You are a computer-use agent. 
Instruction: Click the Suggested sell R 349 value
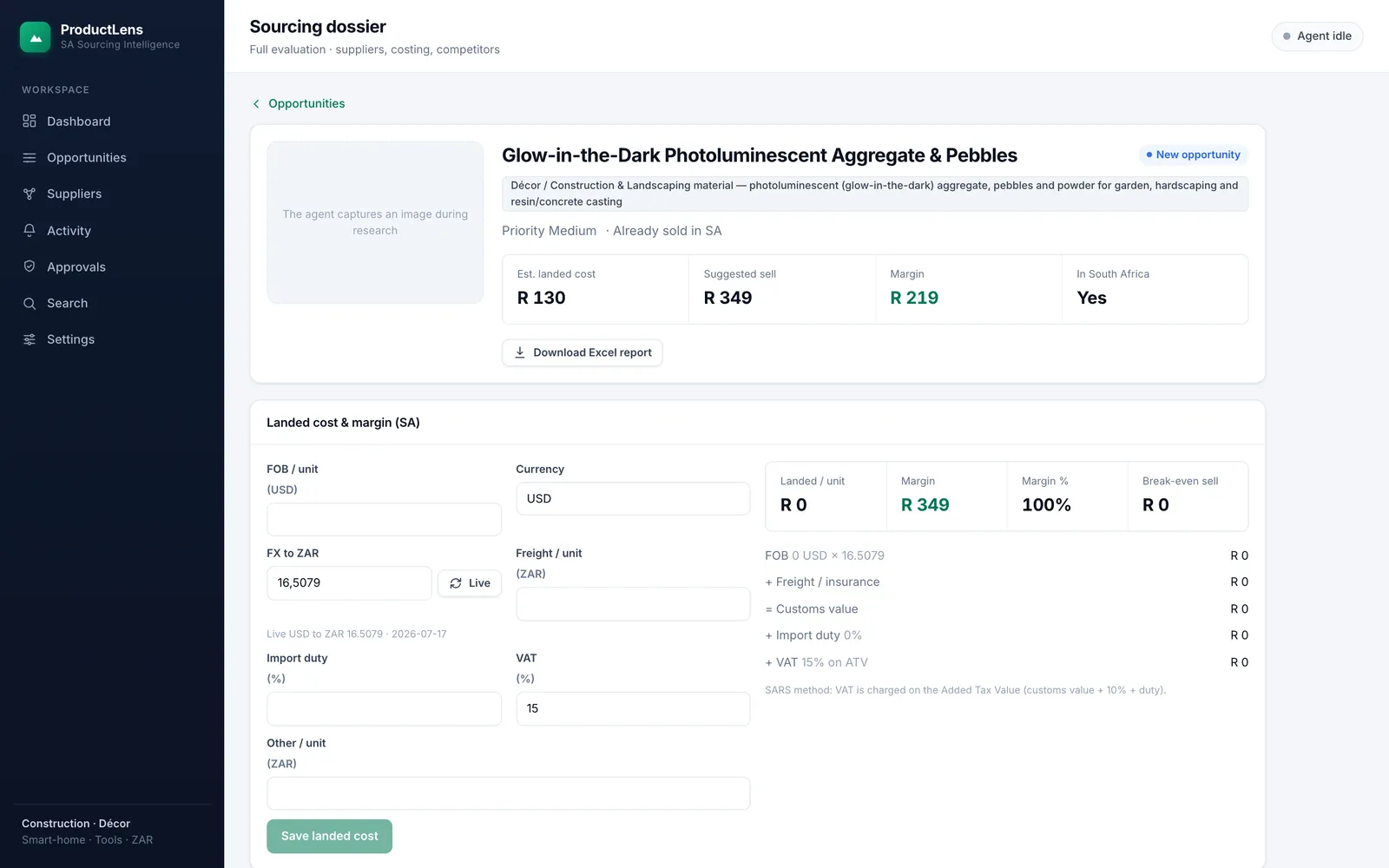coord(727,298)
